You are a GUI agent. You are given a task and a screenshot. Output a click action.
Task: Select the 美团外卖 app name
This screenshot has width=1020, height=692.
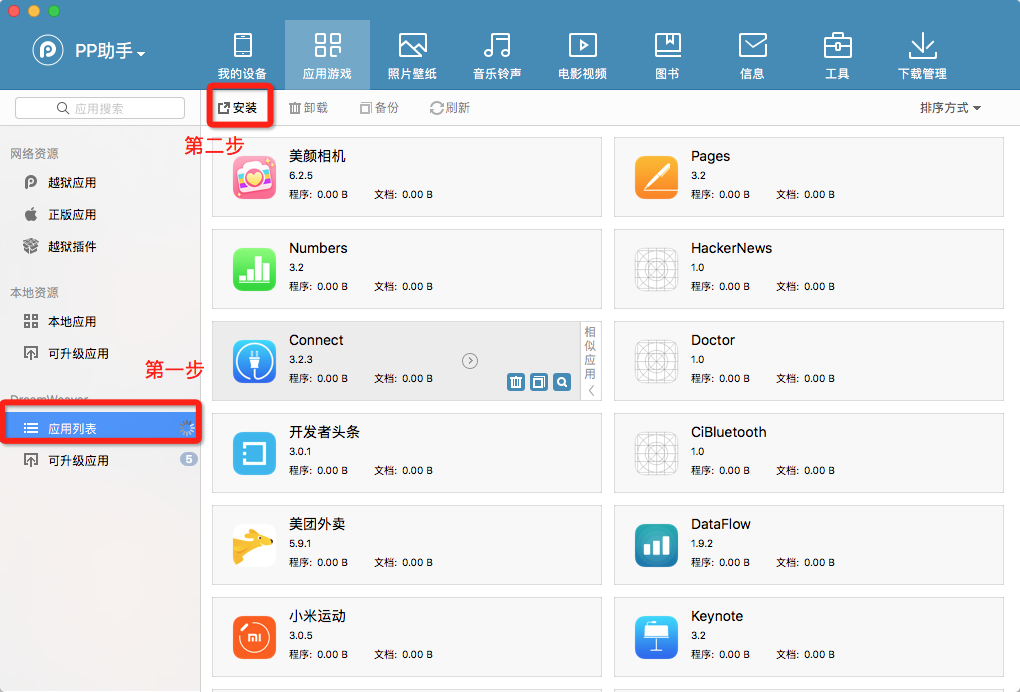(x=317, y=524)
